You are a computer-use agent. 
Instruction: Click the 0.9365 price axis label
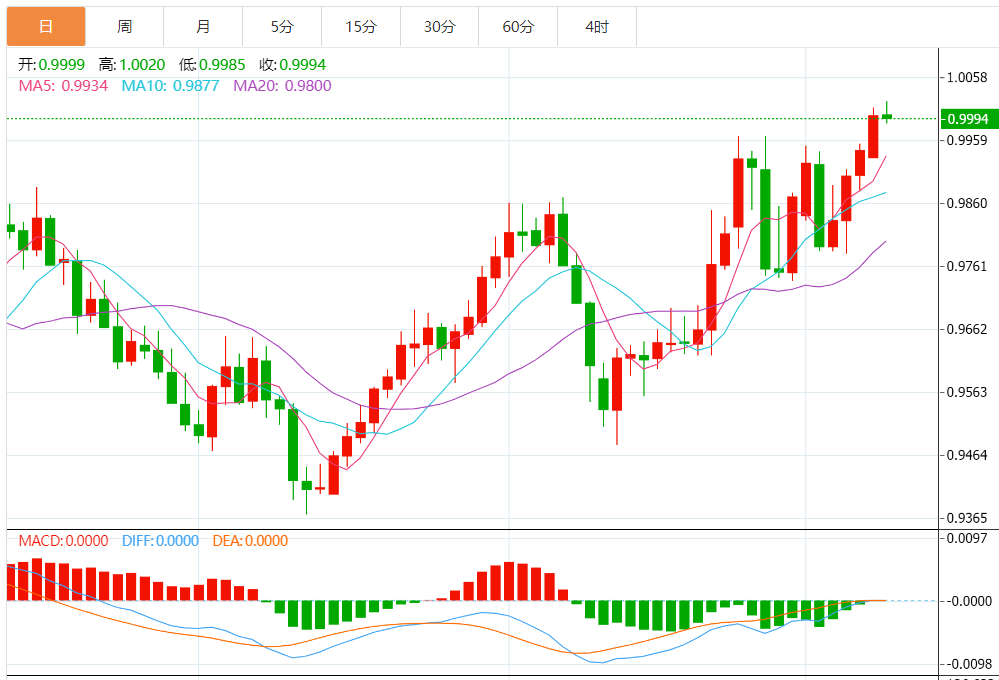click(x=967, y=518)
